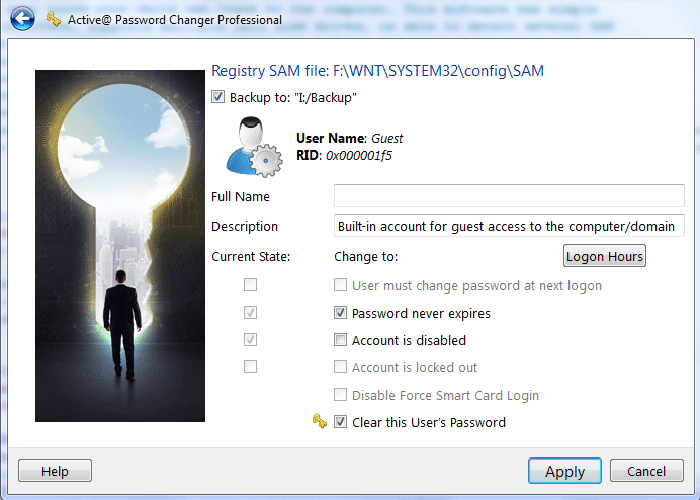Click current state checkbox for account locked out
This screenshot has width=700, height=500.
click(x=250, y=367)
